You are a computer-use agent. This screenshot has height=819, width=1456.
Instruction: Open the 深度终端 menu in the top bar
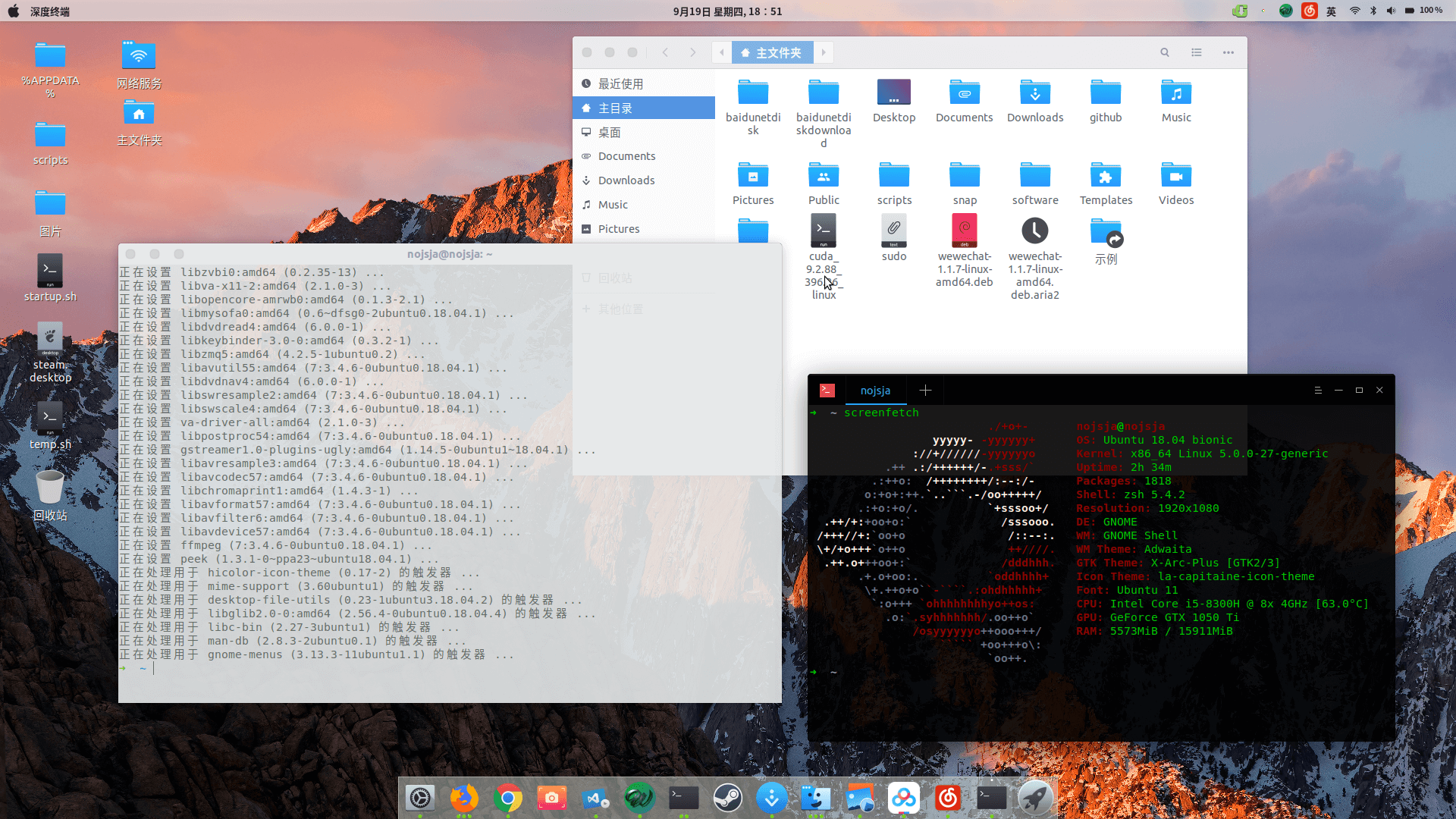click(50, 11)
